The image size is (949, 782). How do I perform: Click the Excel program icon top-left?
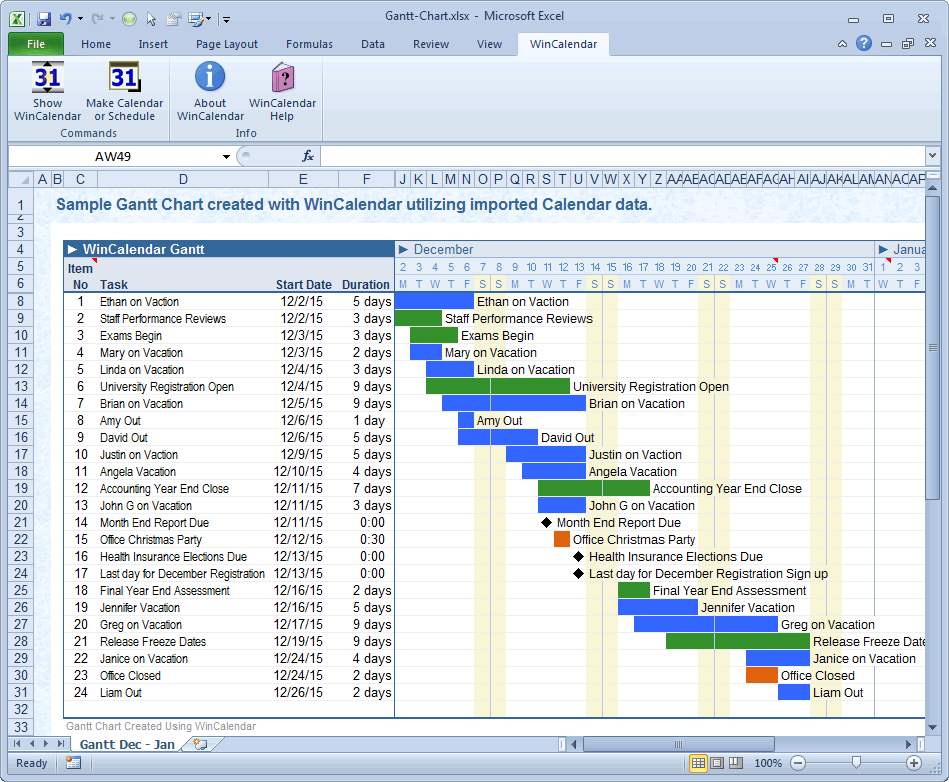click(16, 18)
